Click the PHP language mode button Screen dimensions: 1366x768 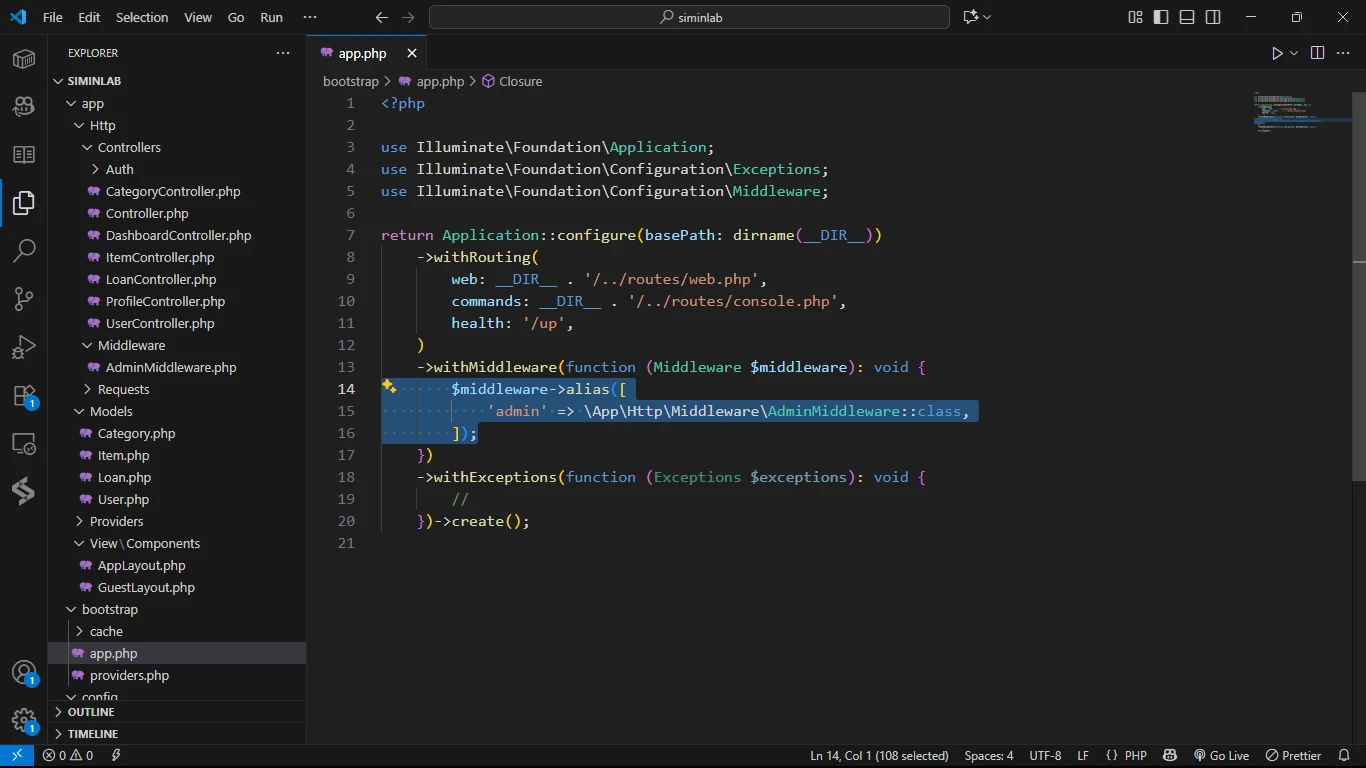(1135, 756)
